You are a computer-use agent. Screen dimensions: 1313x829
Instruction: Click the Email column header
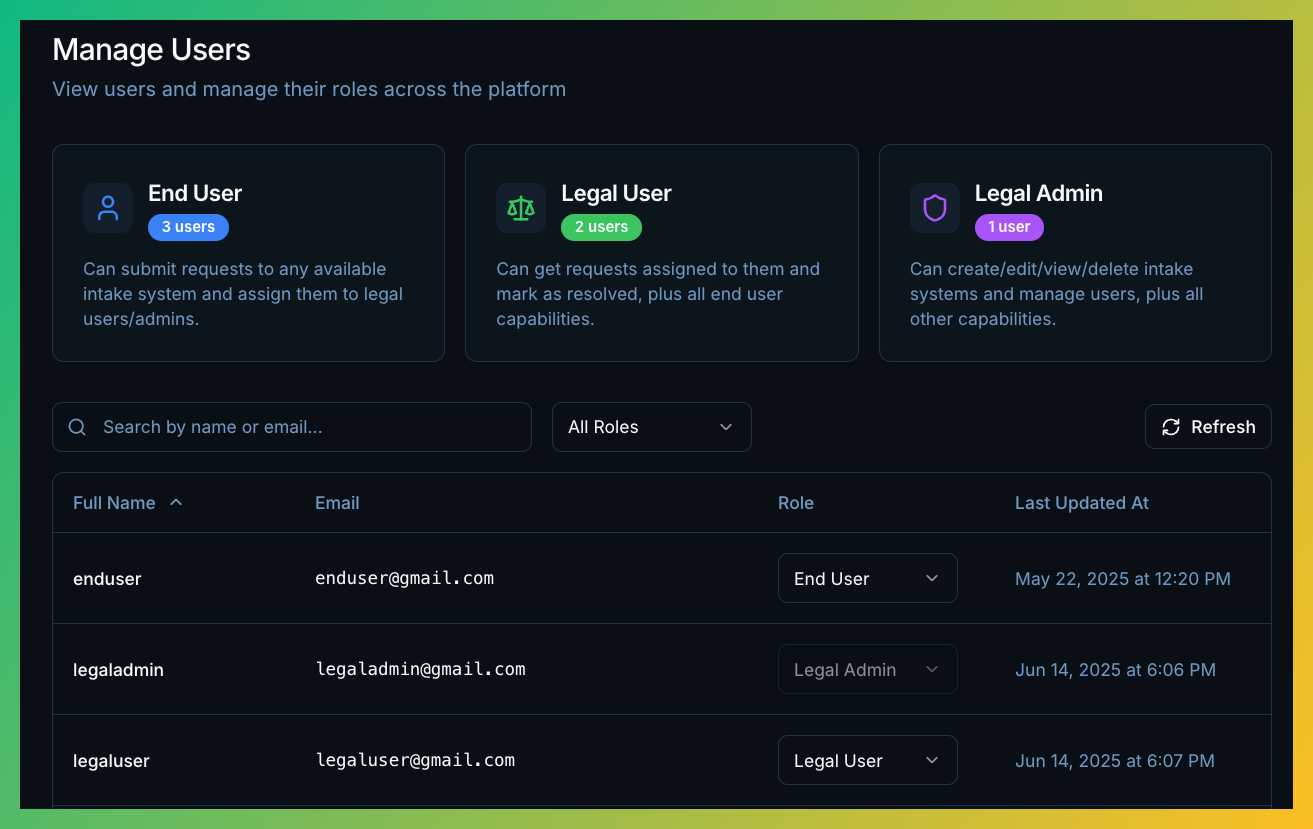point(337,503)
